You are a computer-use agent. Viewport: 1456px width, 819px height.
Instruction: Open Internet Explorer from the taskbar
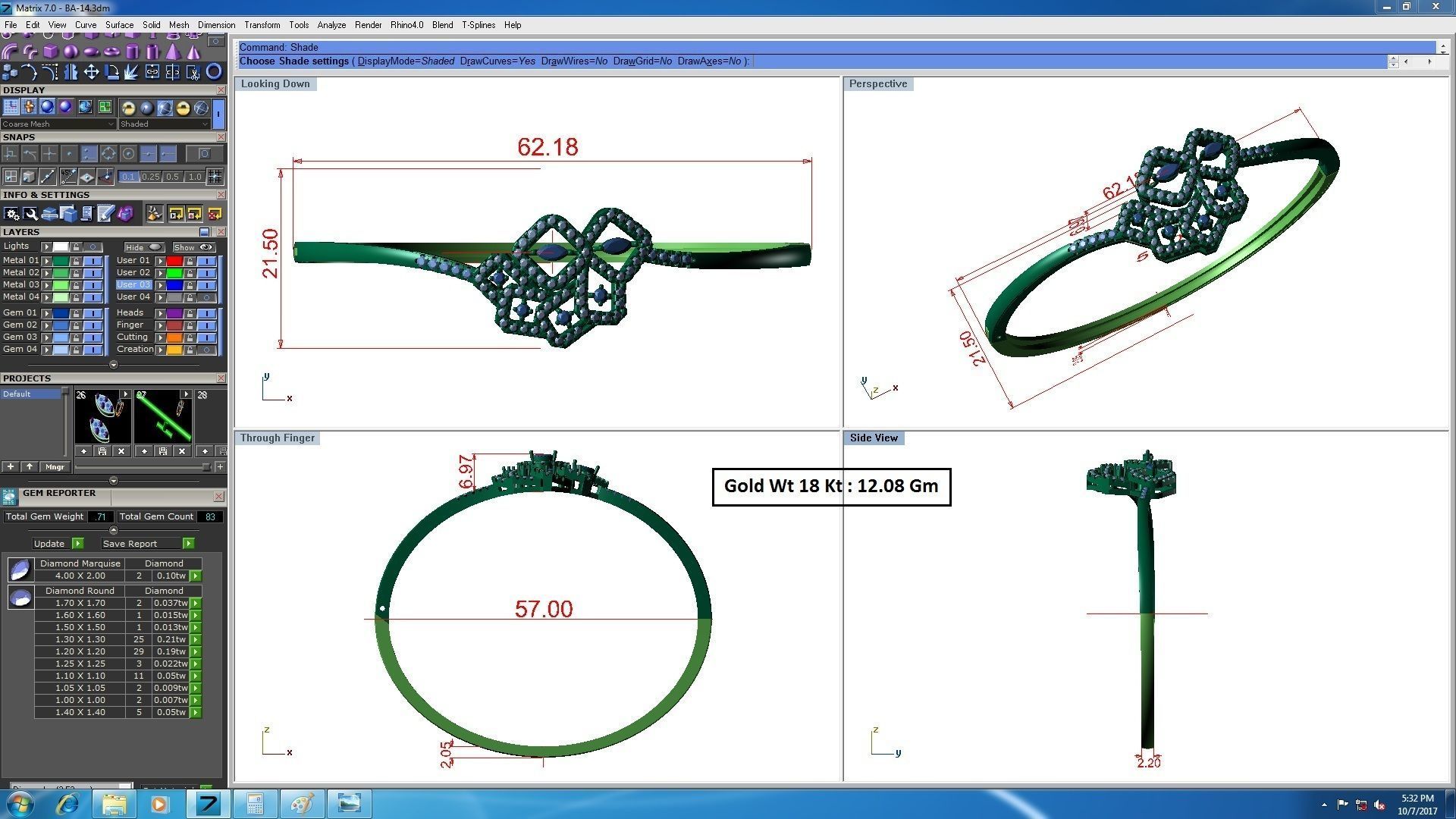[67, 803]
